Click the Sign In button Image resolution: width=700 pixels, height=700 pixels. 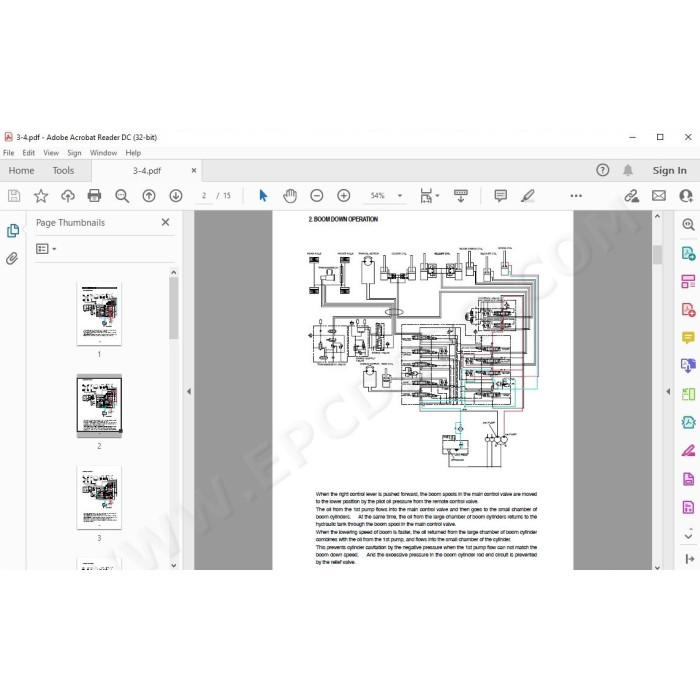pyautogui.click(x=669, y=170)
